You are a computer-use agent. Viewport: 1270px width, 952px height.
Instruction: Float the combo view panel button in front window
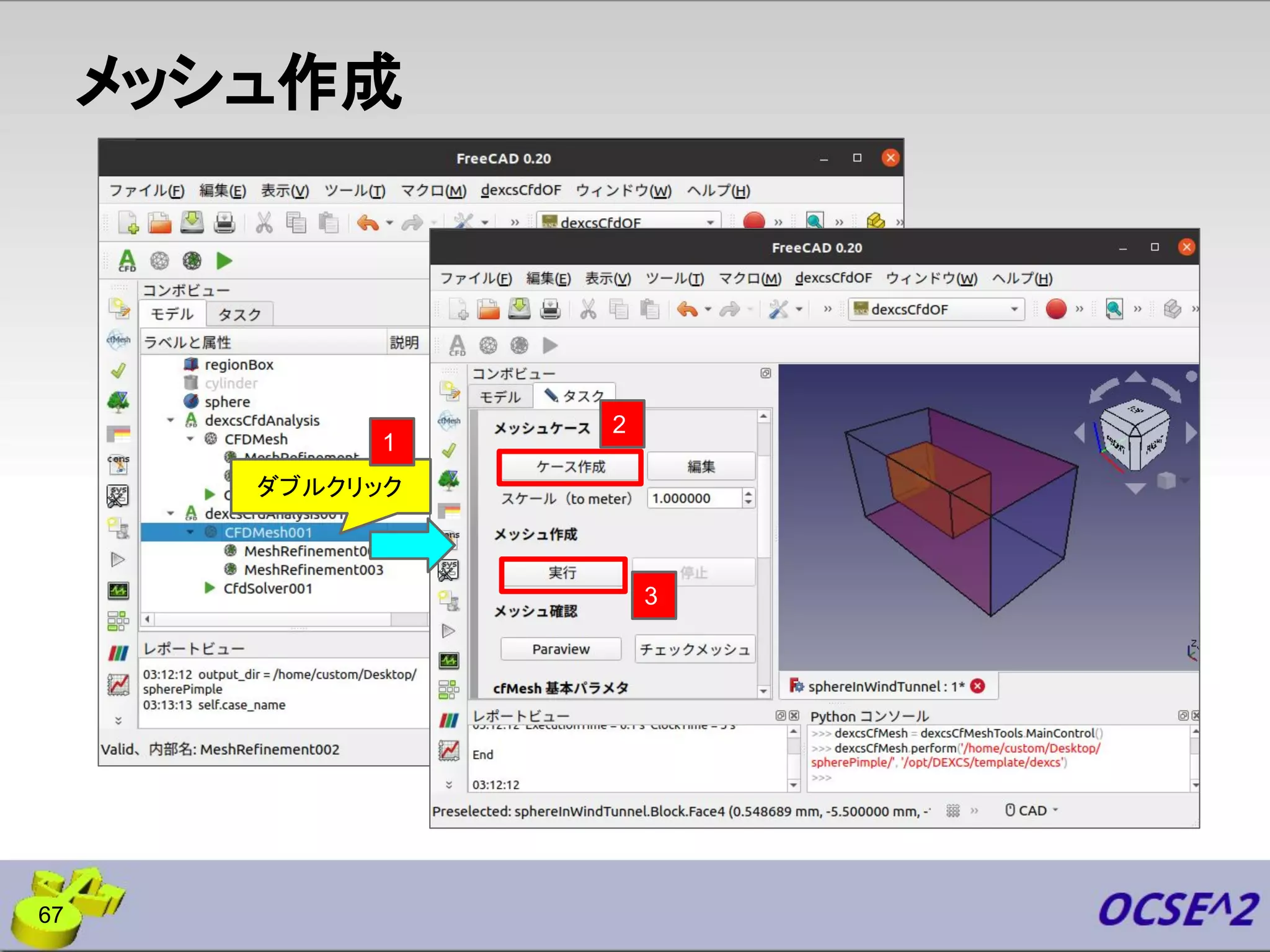tap(765, 373)
